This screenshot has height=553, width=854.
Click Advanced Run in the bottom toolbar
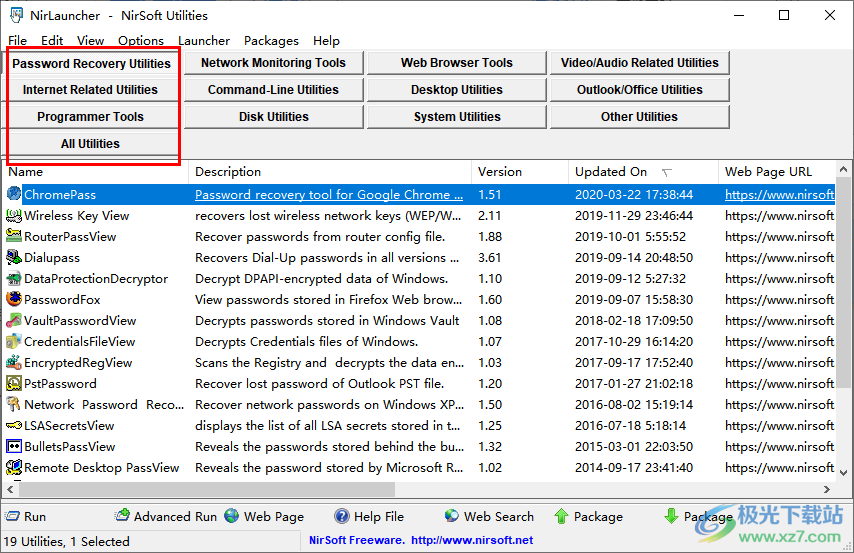(x=166, y=516)
